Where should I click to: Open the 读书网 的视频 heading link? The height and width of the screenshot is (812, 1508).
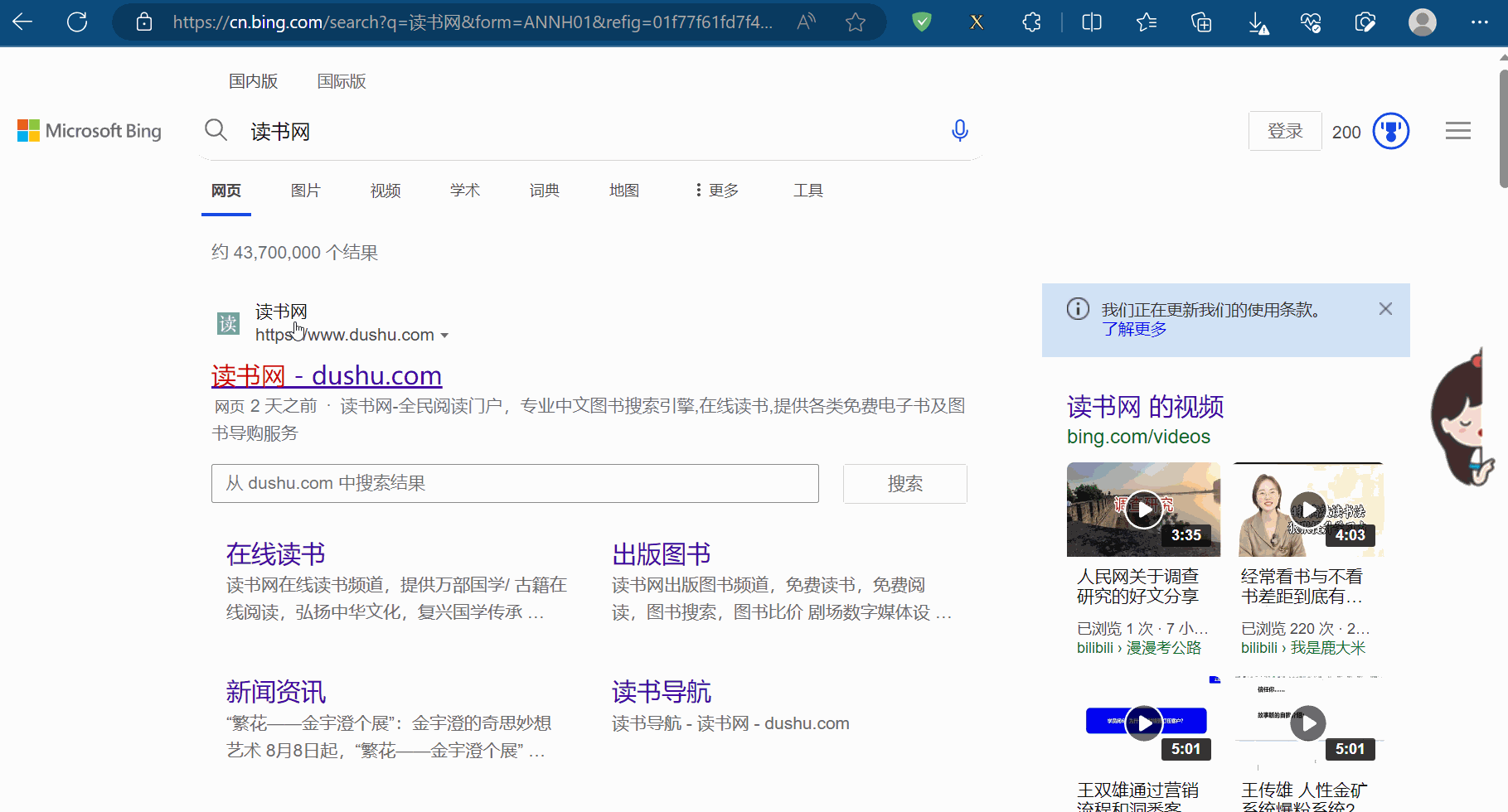[x=1145, y=406]
